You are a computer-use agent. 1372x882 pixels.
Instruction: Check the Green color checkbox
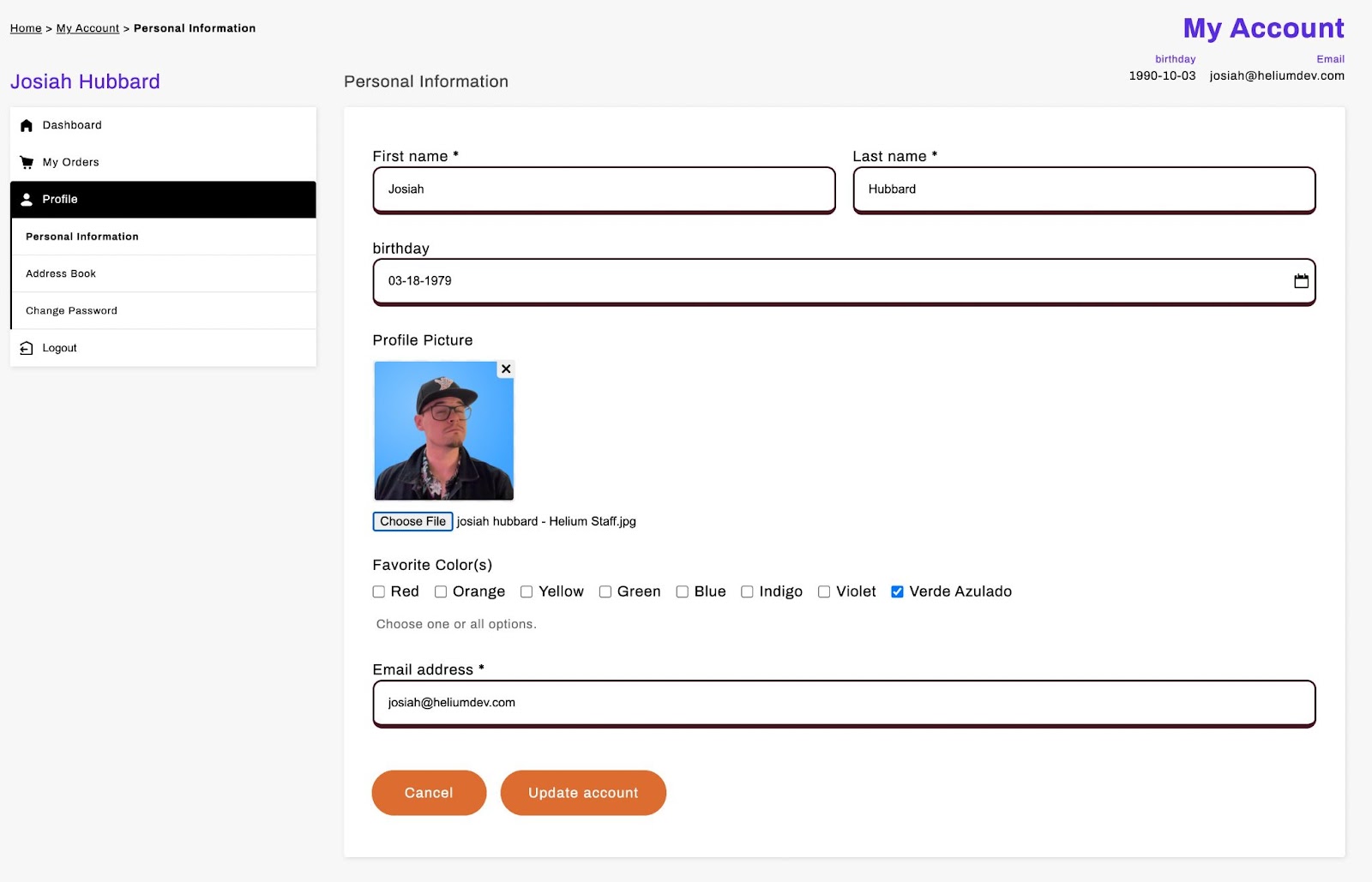605,591
